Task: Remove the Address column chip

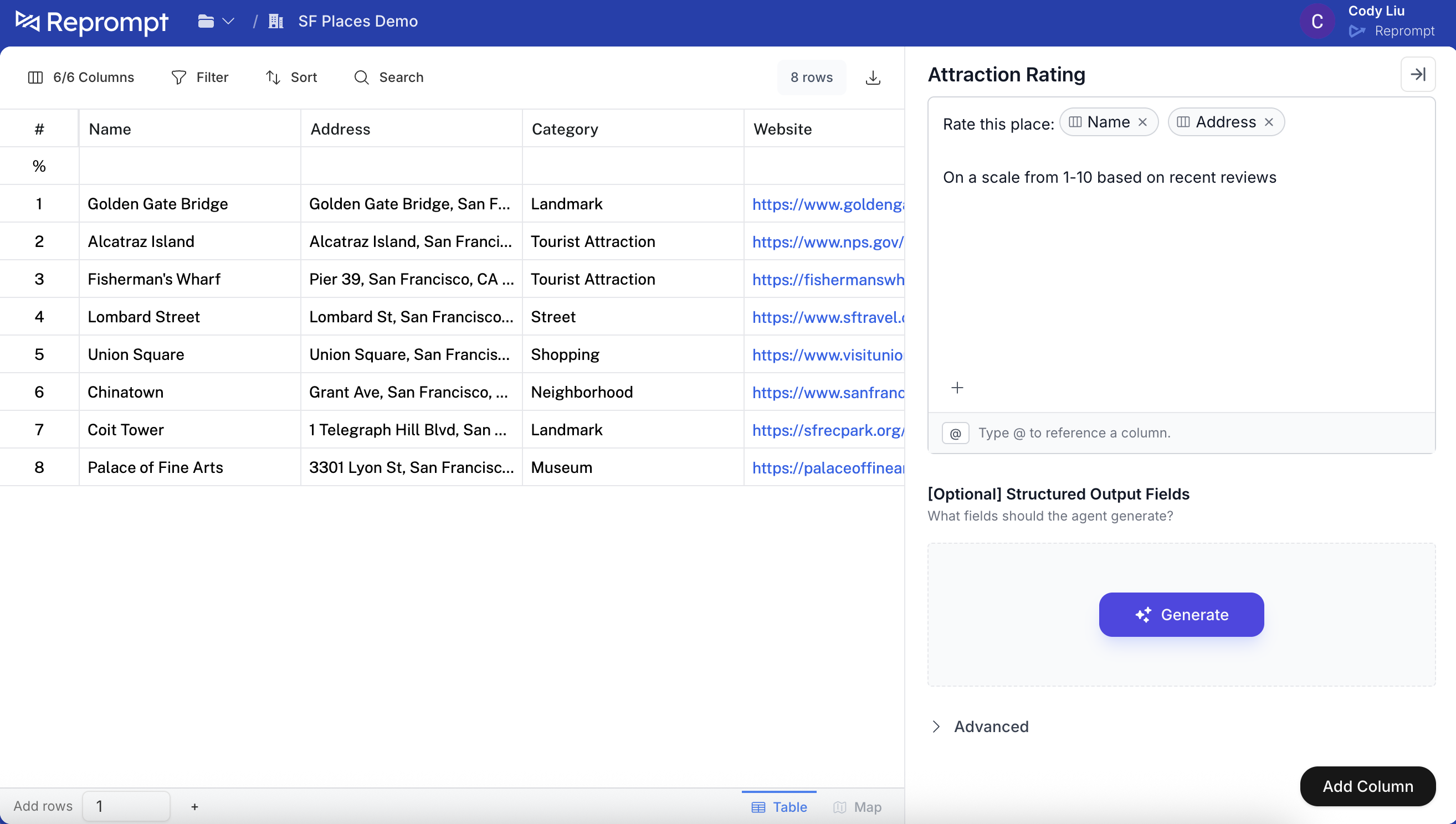Action: 1269,122
